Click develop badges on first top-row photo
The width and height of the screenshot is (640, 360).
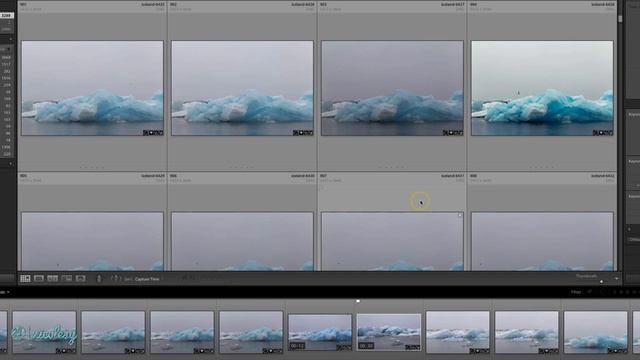click(x=153, y=133)
